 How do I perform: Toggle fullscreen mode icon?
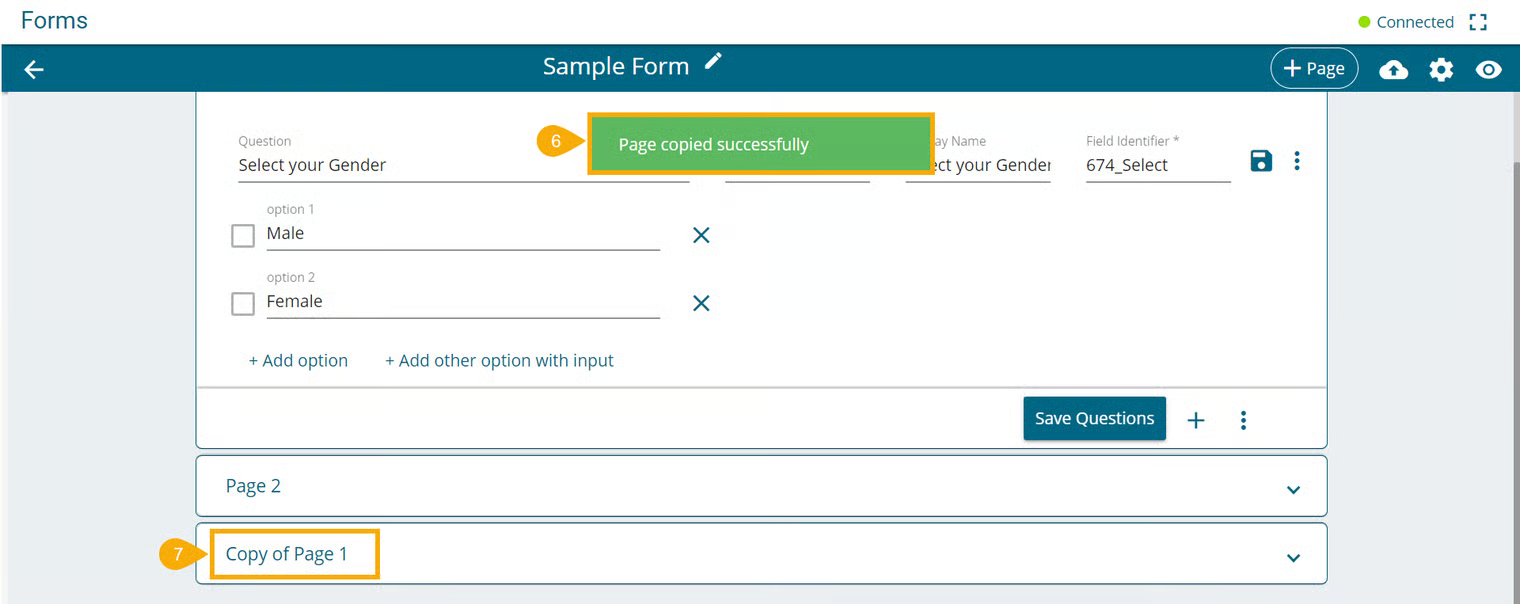point(1478,22)
